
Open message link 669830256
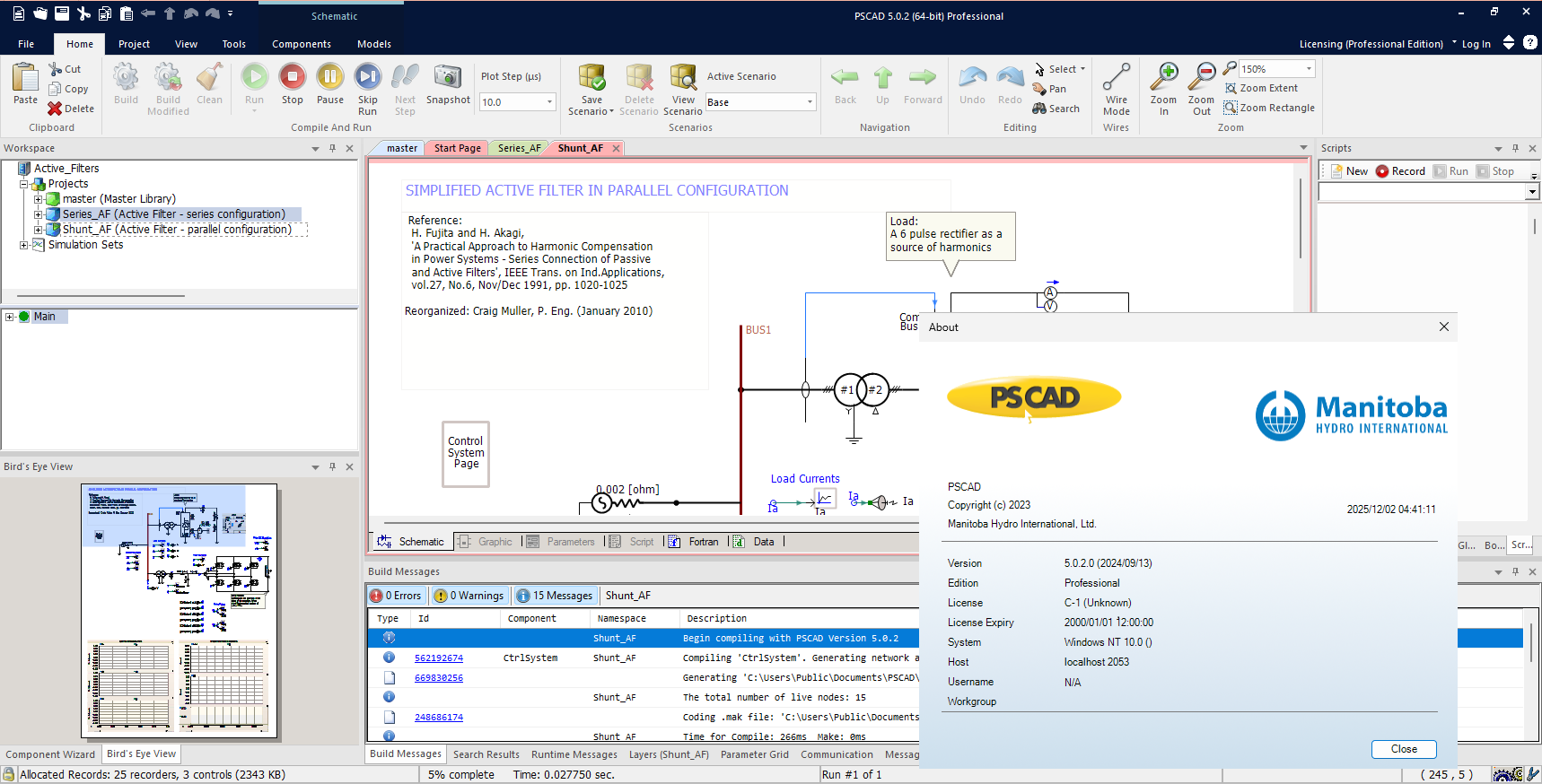coord(439,678)
